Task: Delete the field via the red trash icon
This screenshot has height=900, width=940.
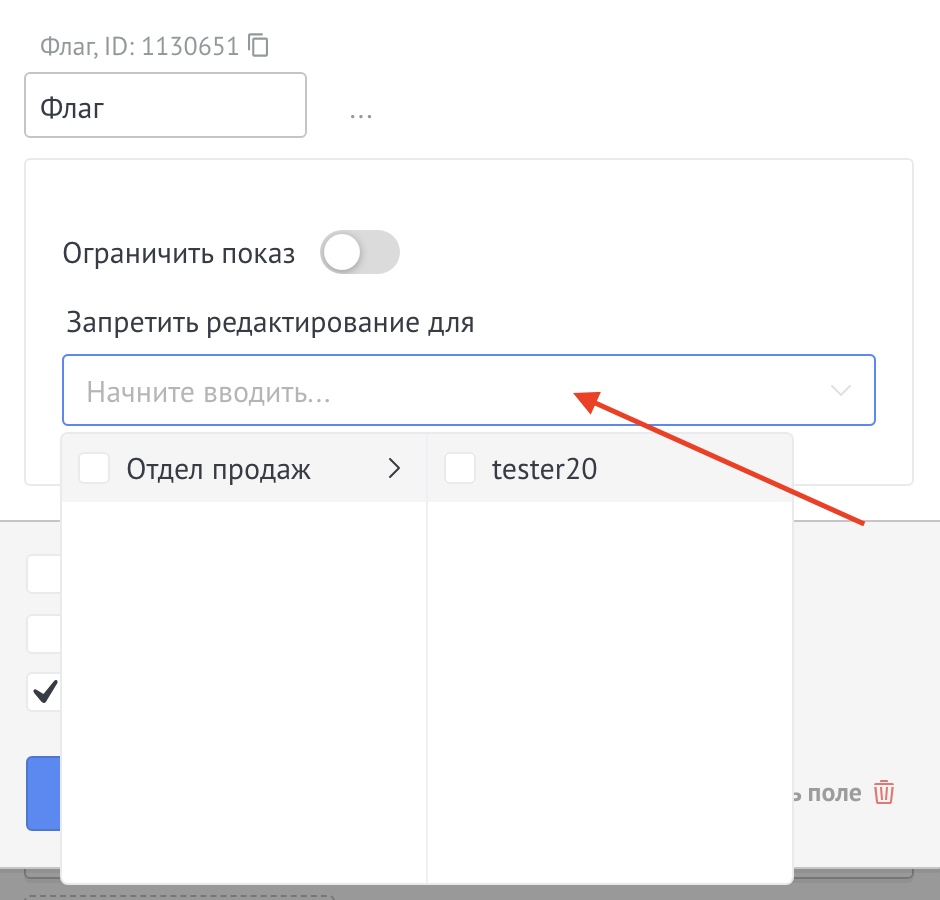Action: tap(884, 792)
